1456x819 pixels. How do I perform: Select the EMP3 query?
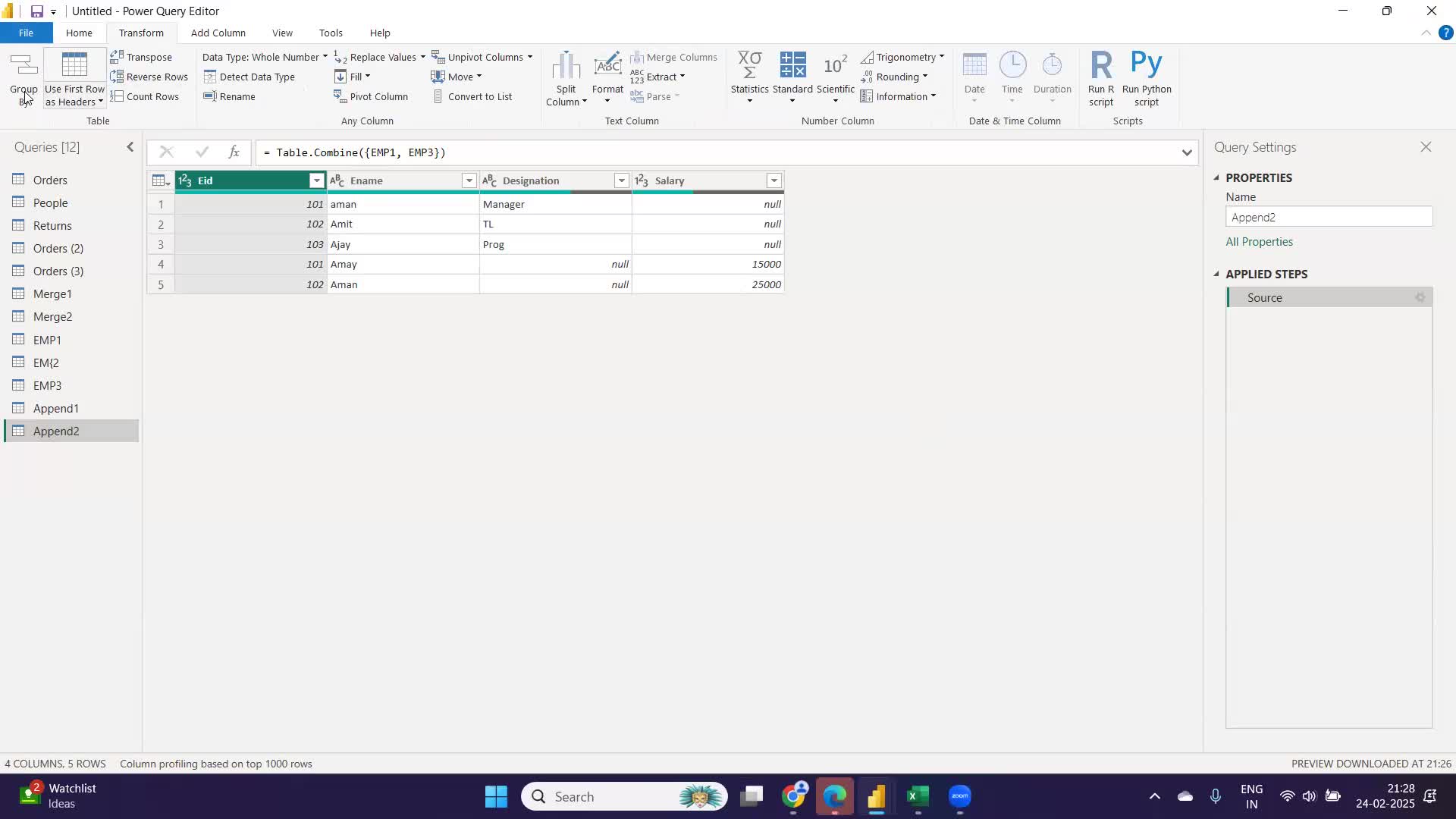click(x=71, y=385)
